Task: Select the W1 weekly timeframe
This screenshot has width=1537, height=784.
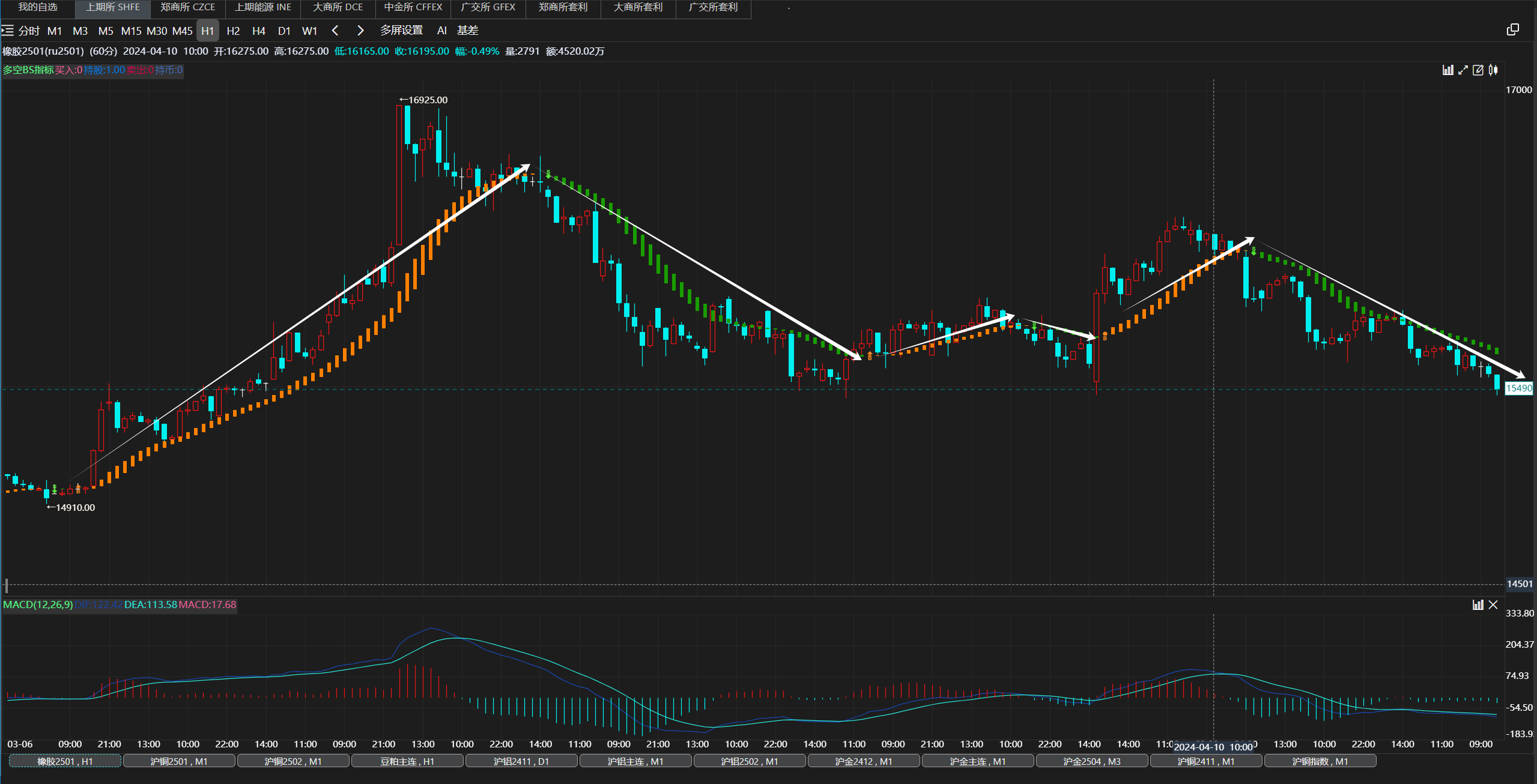Action: [x=310, y=31]
